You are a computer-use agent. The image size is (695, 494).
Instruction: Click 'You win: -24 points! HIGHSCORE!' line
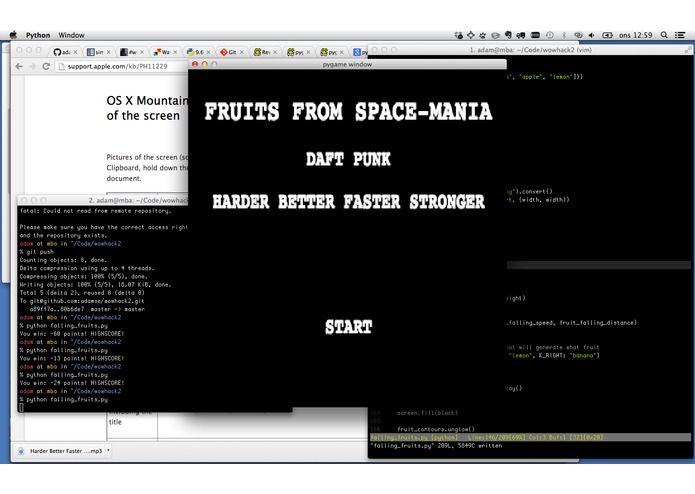(x=72, y=383)
